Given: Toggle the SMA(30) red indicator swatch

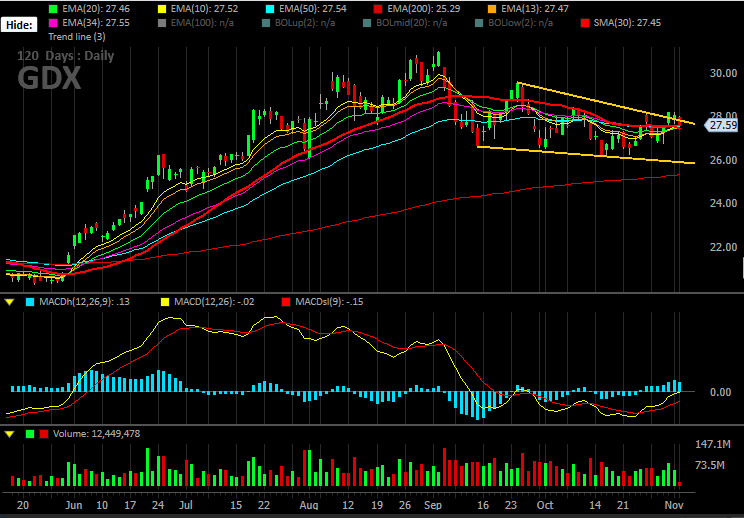Looking at the screenshot, I should pos(585,22).
